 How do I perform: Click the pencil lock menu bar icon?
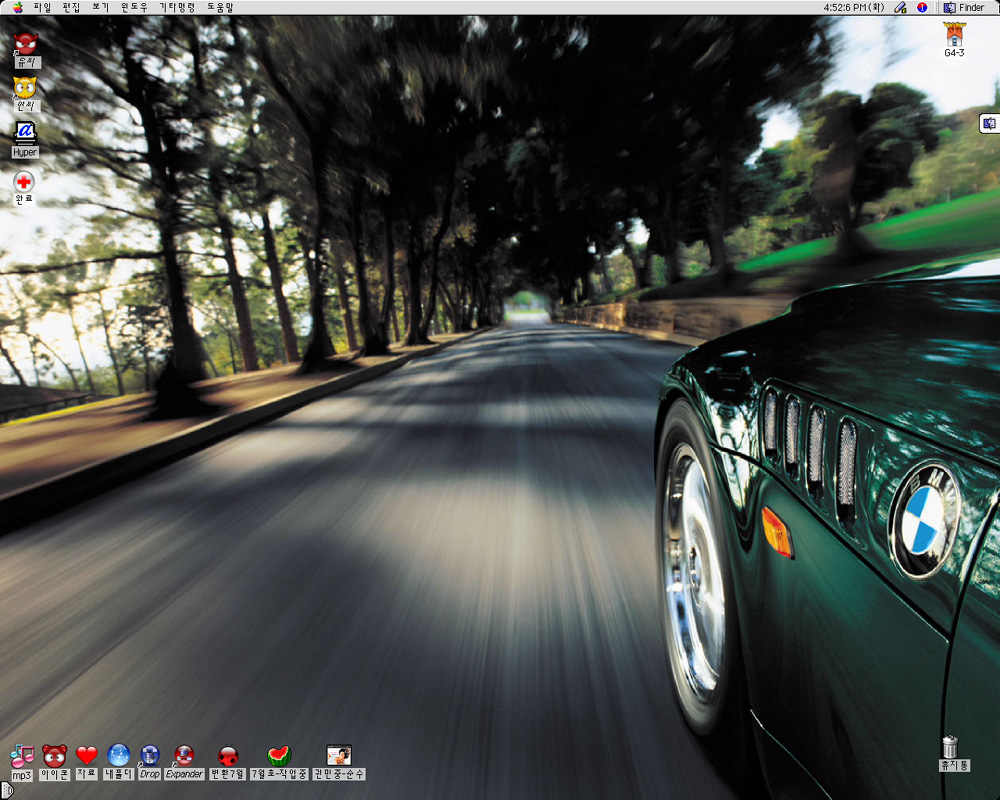click(x=901, y=7)
